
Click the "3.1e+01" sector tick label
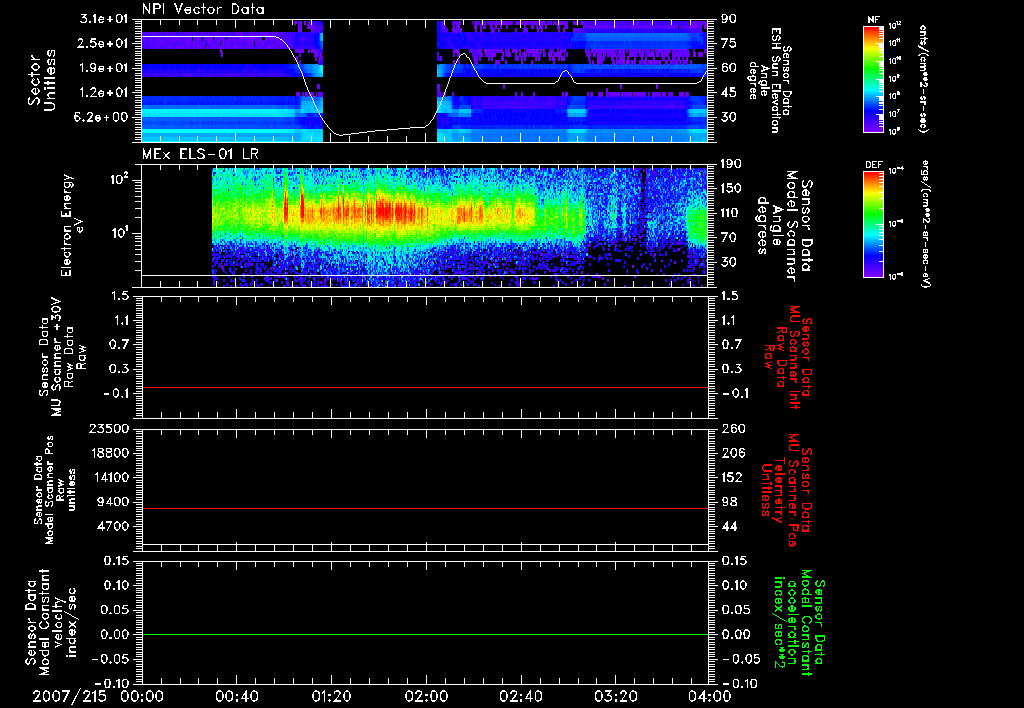(104, 19)
